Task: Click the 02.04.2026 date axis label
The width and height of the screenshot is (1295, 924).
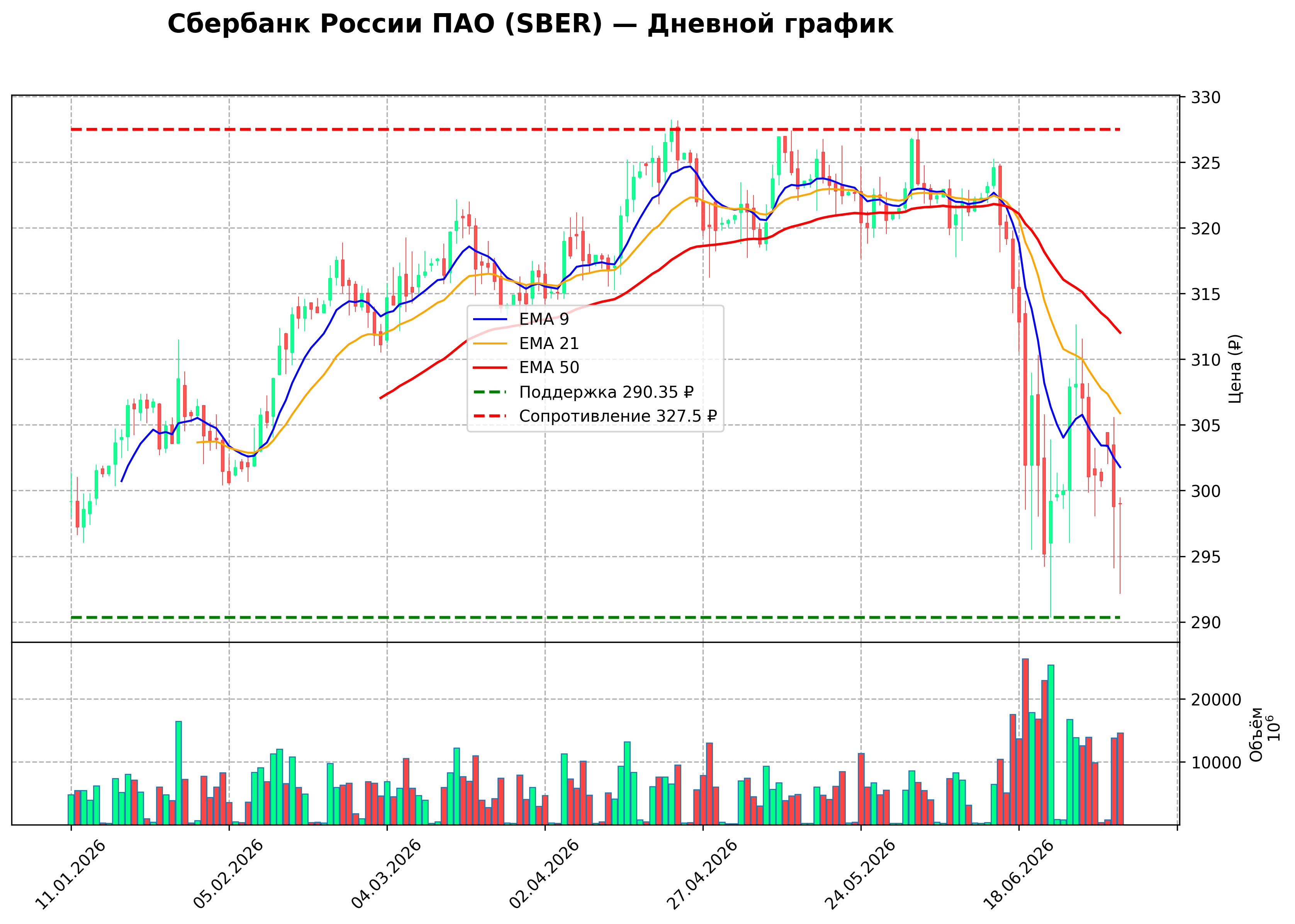Action: (545, 874)
